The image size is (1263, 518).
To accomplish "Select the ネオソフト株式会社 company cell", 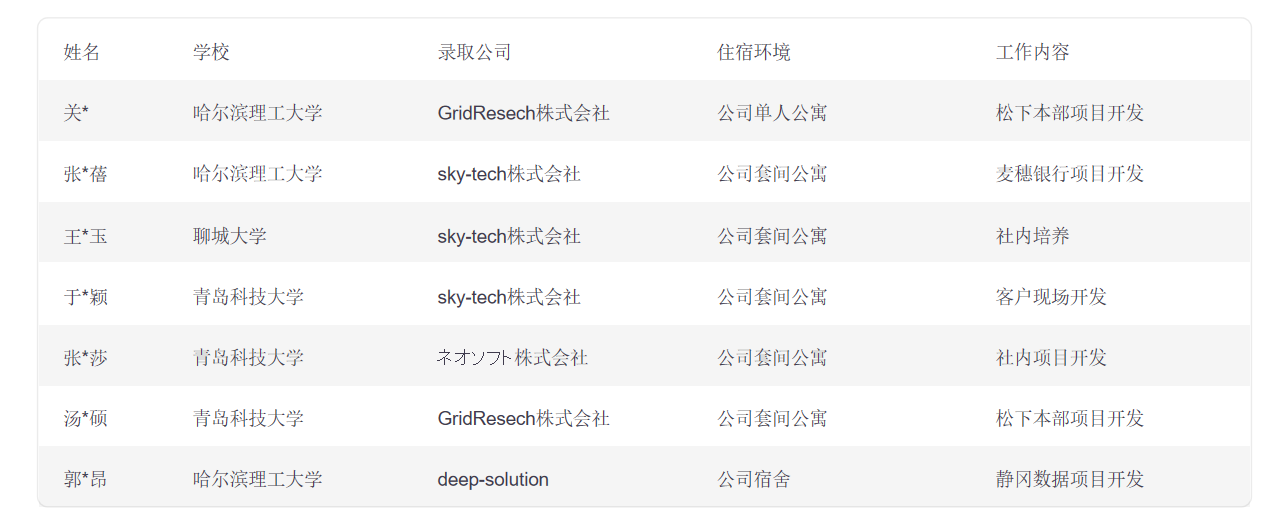I will [x=512, y=358].
